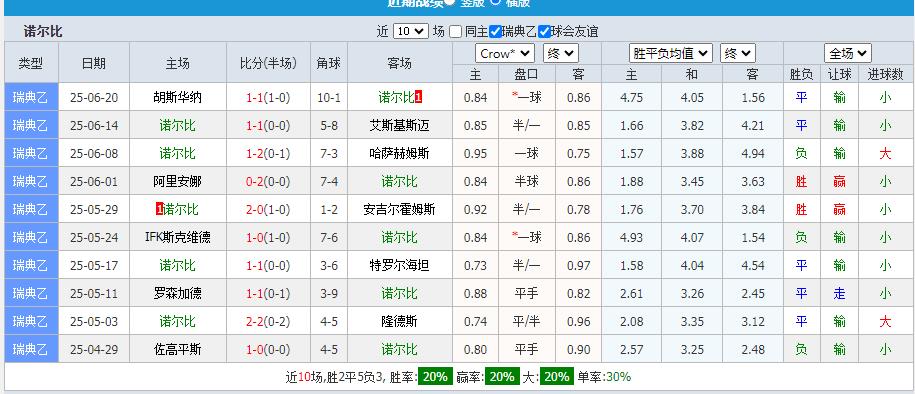Image resolution: width=915 pixels, height=394 pixels.
Task: Click 哈萨赫姆斯 away team link
Action: click(399, 154)
